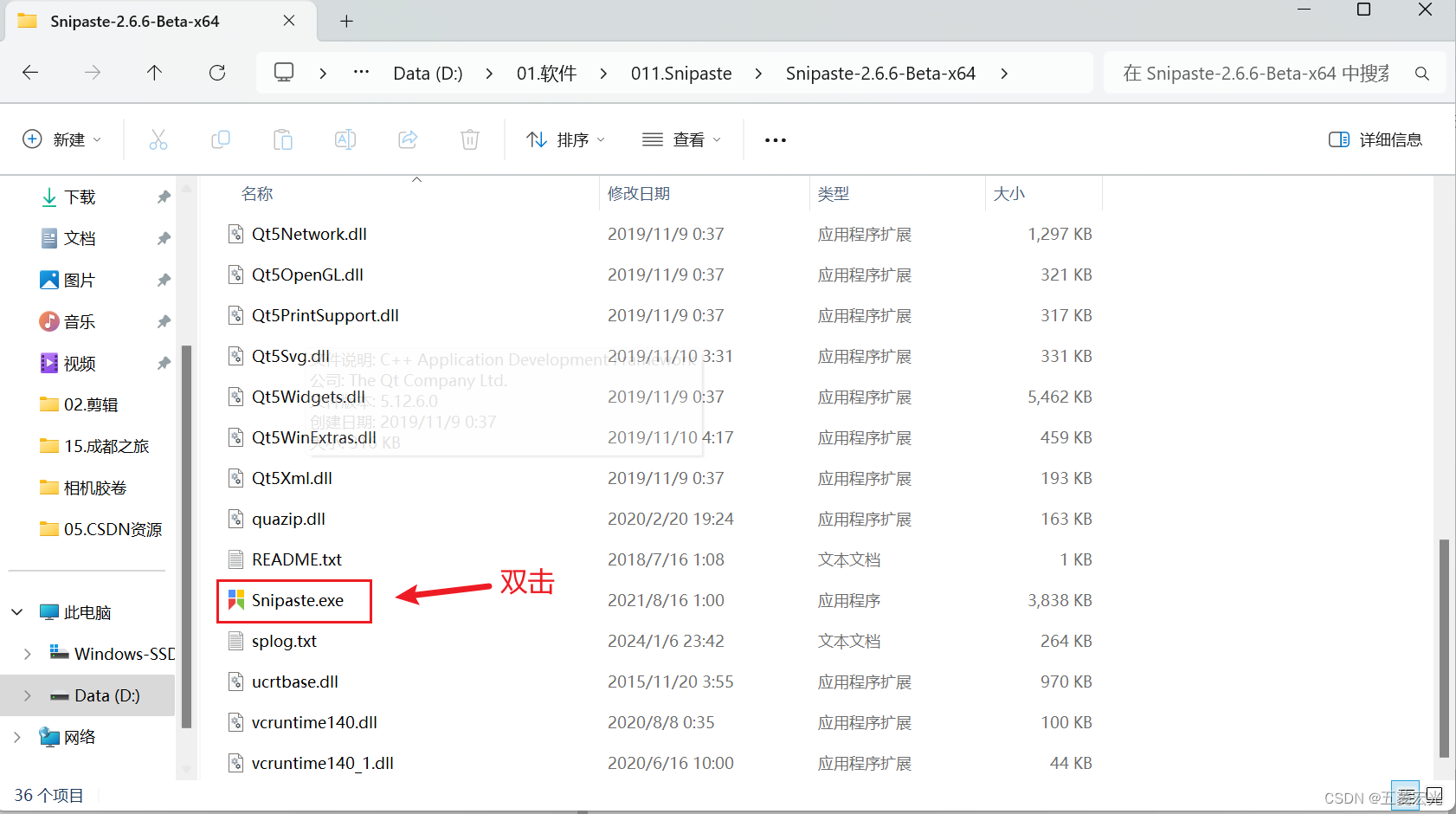Select the Snipaste-2.6.6-Beta-x64 tab
This screenshot has width=1456, height=814.
pyautogui.click(x=160, y=21)
